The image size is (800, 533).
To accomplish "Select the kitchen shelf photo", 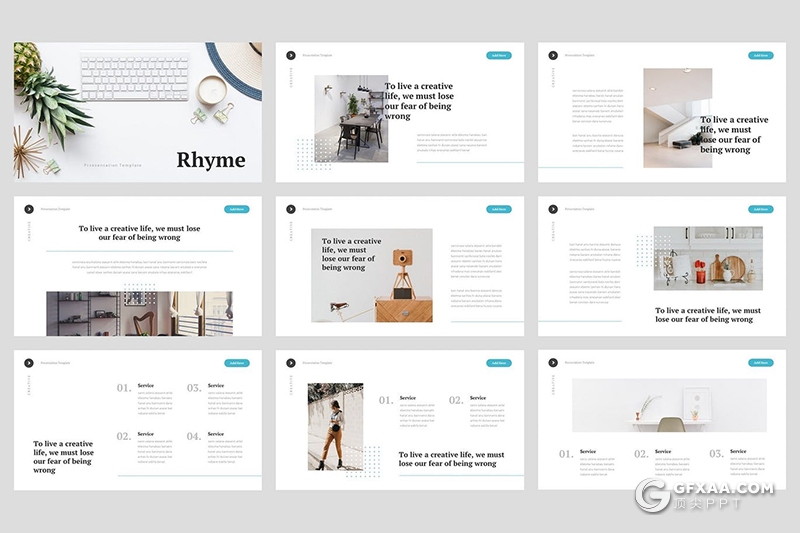I will (x=708, y=258).
